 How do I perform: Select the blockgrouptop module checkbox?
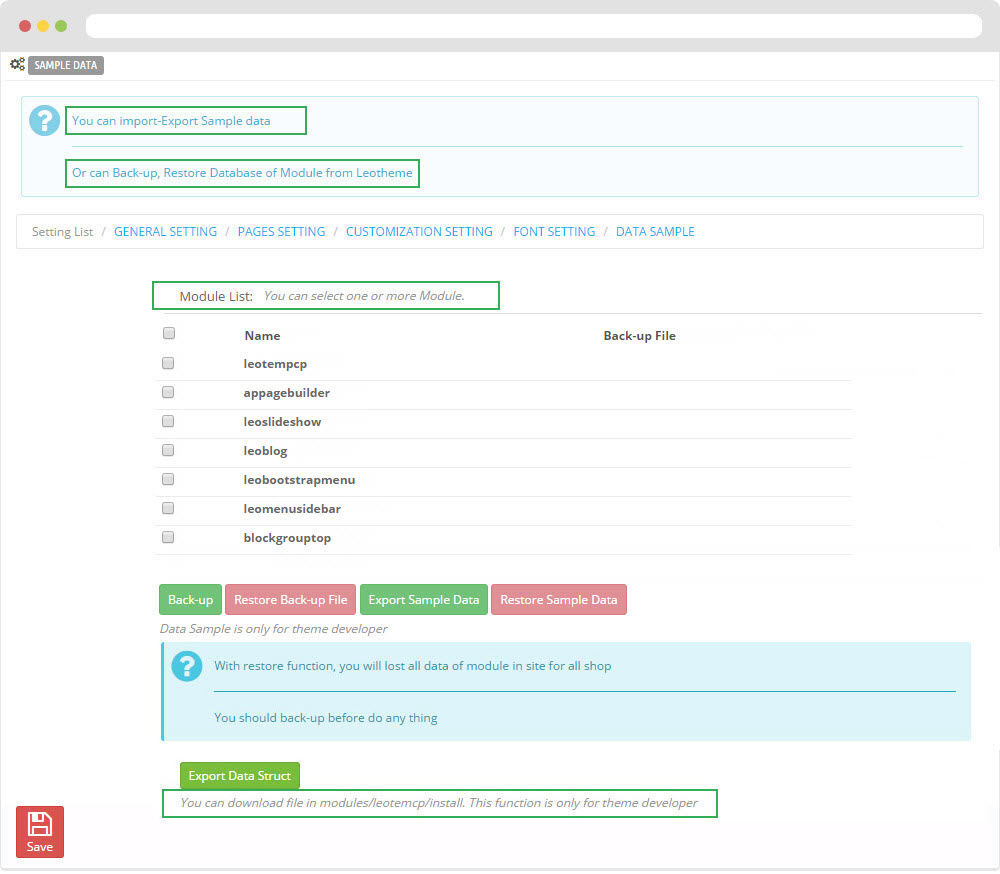168,537
